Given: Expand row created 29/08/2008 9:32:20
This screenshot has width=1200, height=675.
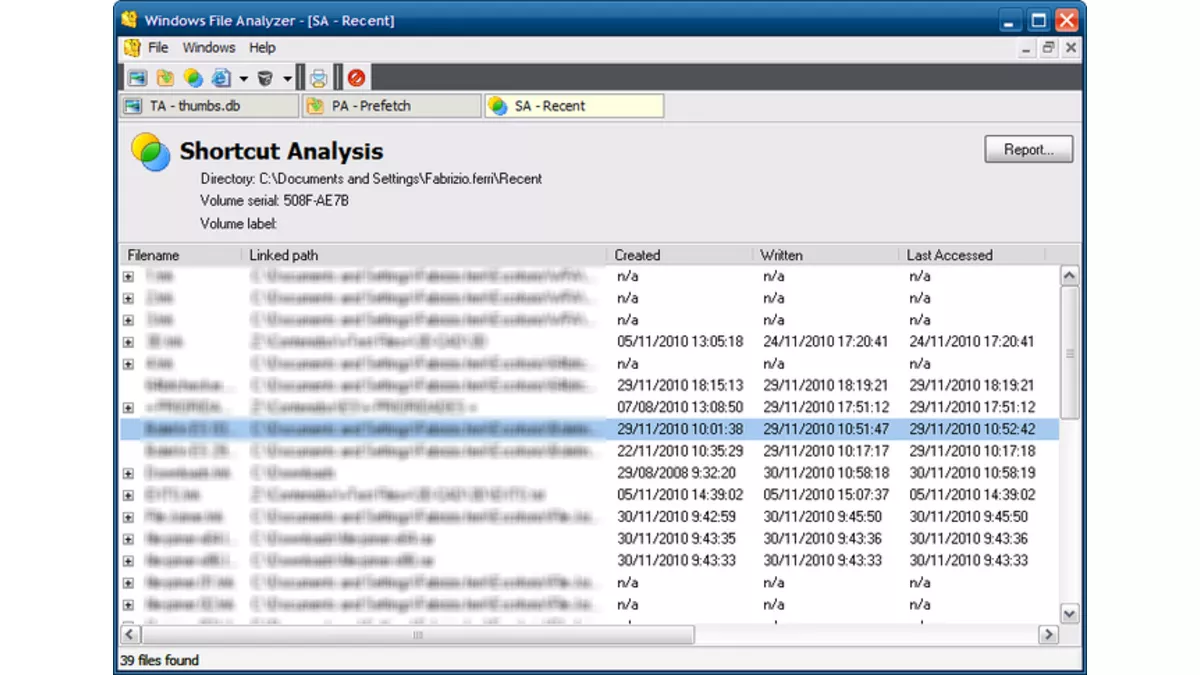Looking at the screenshot, I should coord(128,473).
